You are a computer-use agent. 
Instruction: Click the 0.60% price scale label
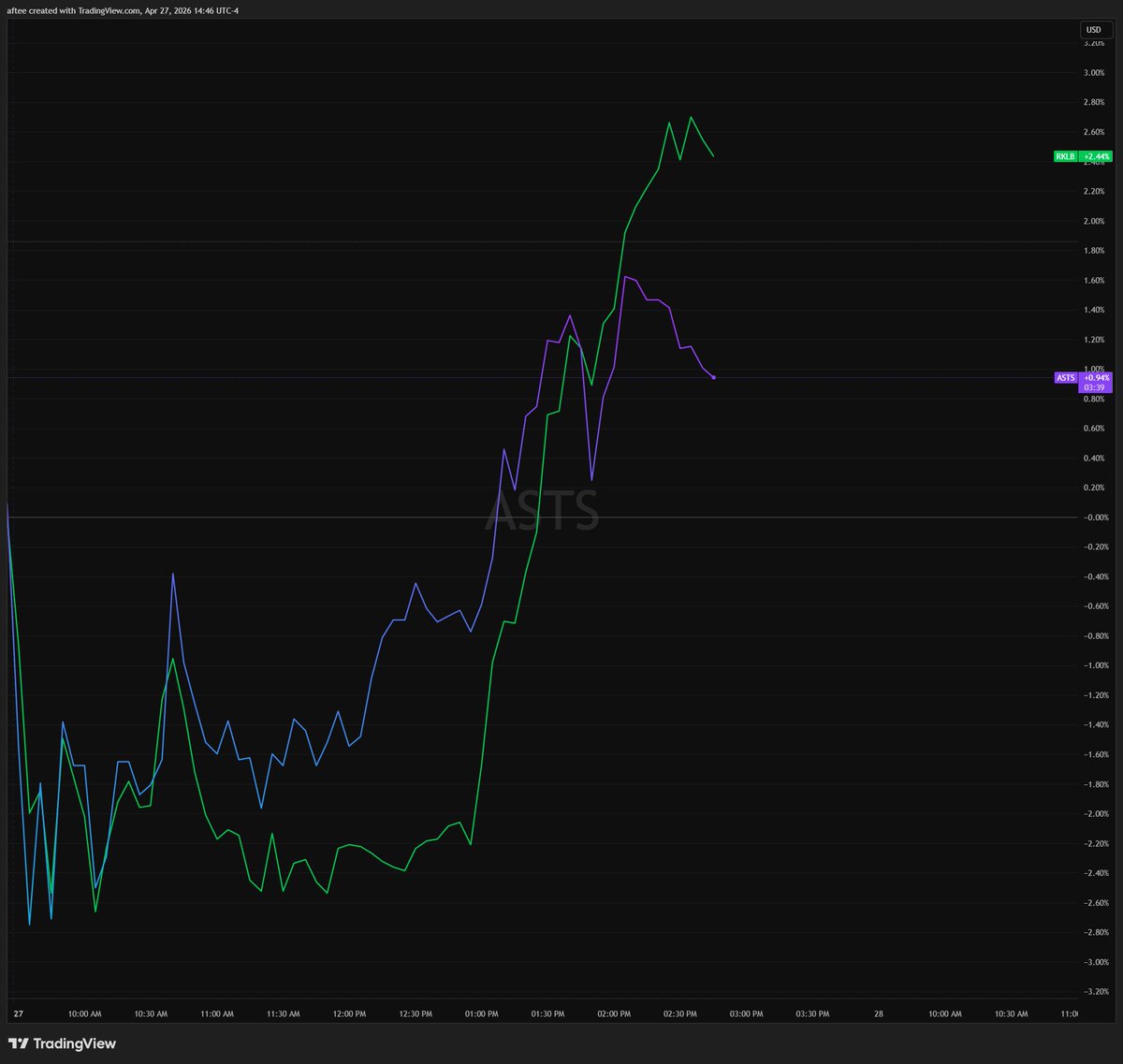click(x=1093, y=428)
